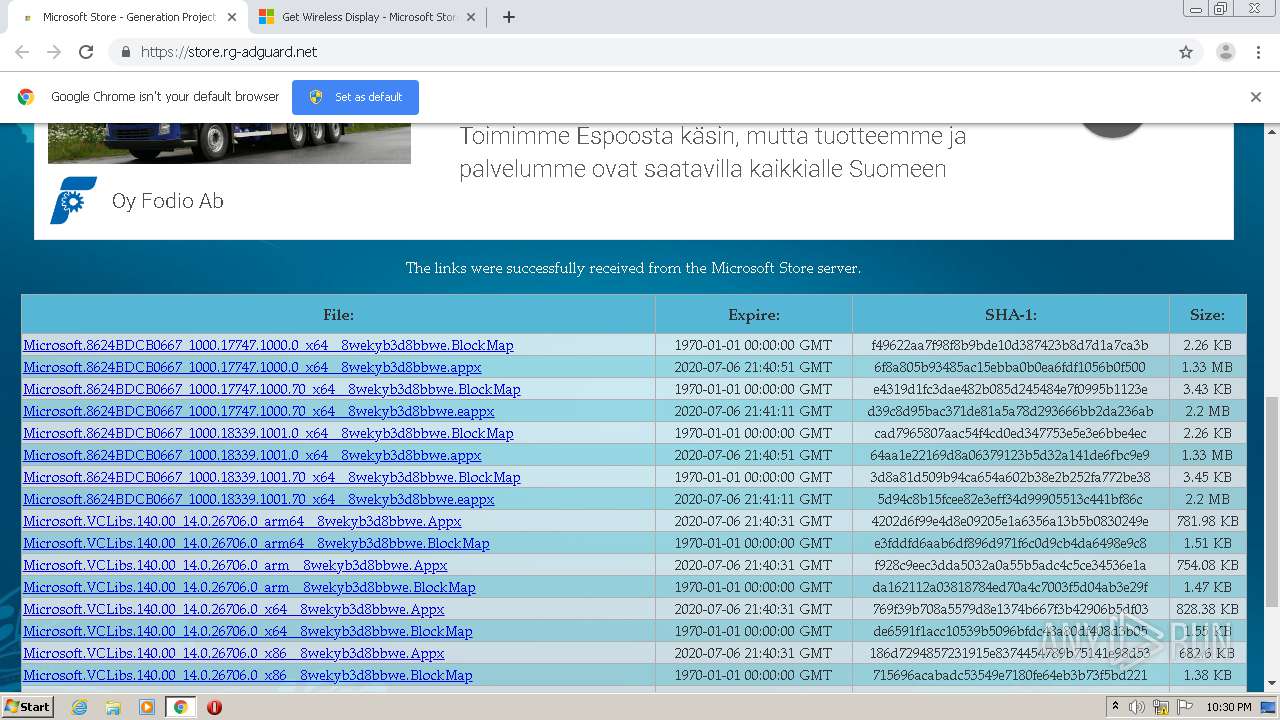Open the truck advertisement image
This screenshot has height=720, width=1280.
(x=229, y=143)
